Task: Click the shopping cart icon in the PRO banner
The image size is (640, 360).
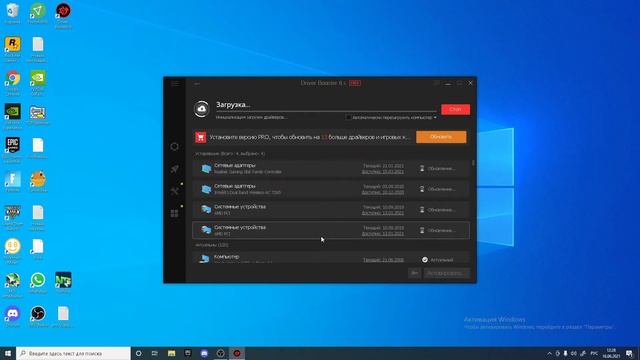Action: pos(200,137)
